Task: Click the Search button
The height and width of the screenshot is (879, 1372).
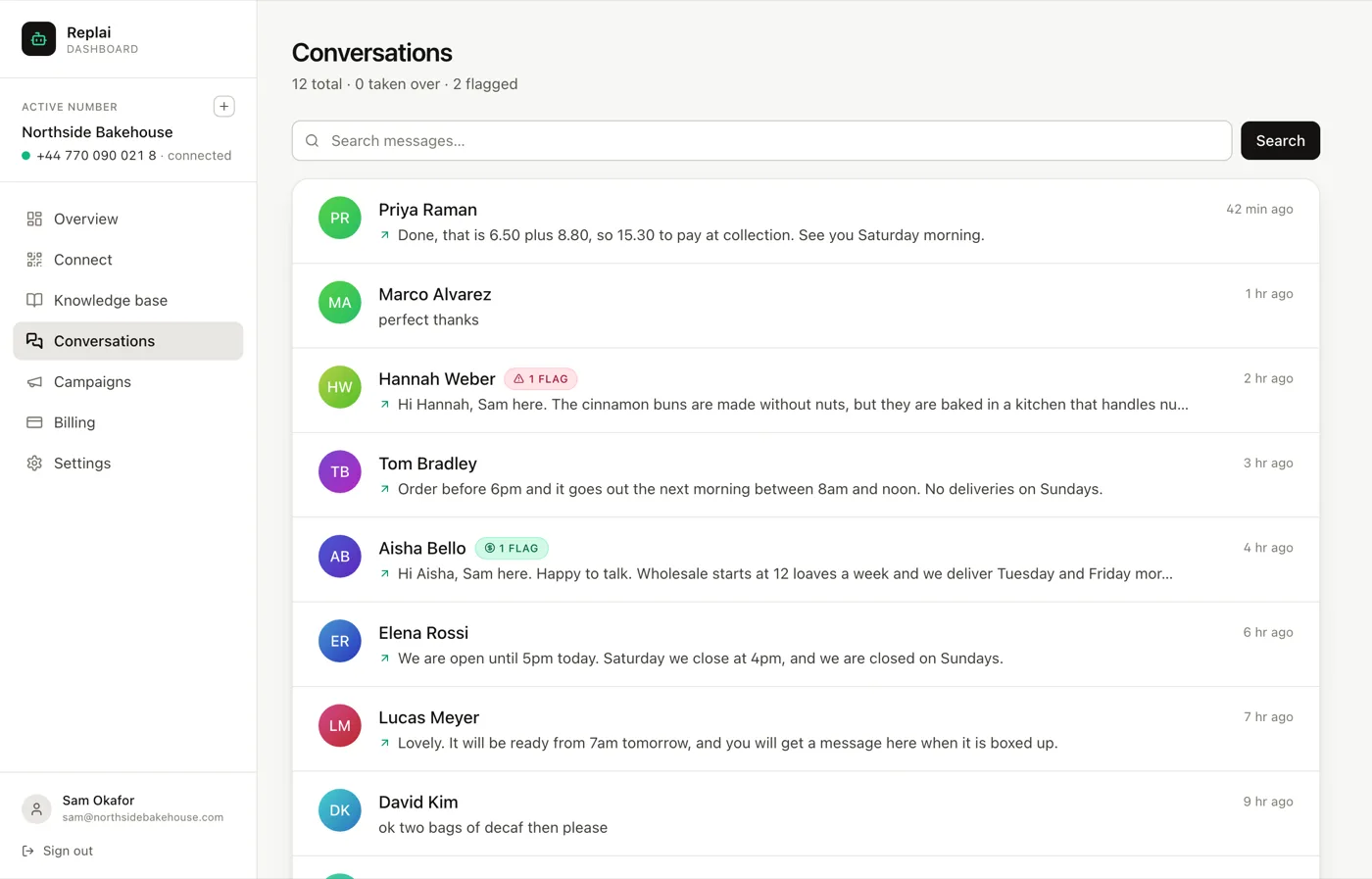Action: (1280, 141)
